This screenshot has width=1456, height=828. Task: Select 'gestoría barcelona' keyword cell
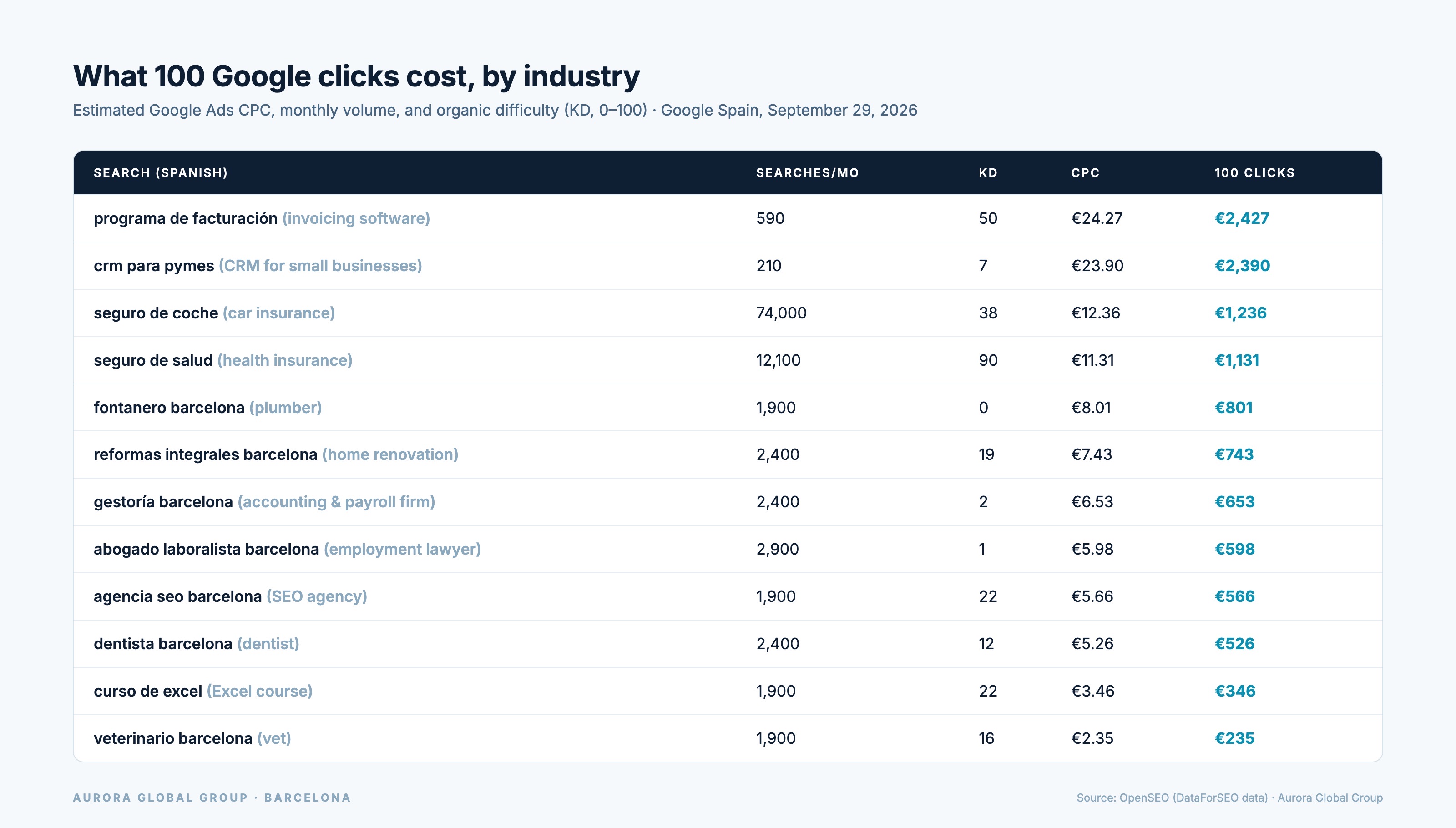click(264, 501)
